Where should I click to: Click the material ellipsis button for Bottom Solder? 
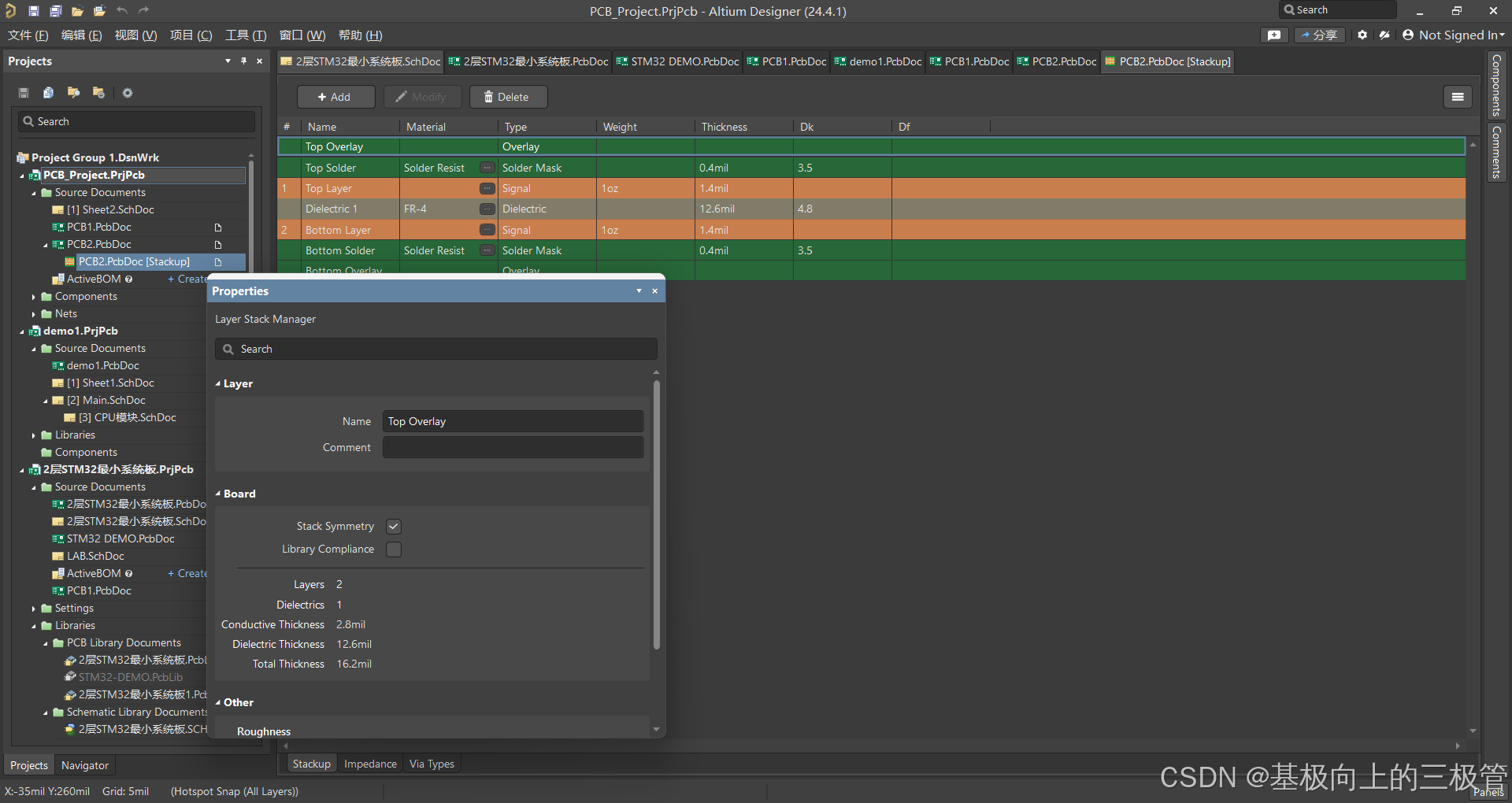coord(487,250)
